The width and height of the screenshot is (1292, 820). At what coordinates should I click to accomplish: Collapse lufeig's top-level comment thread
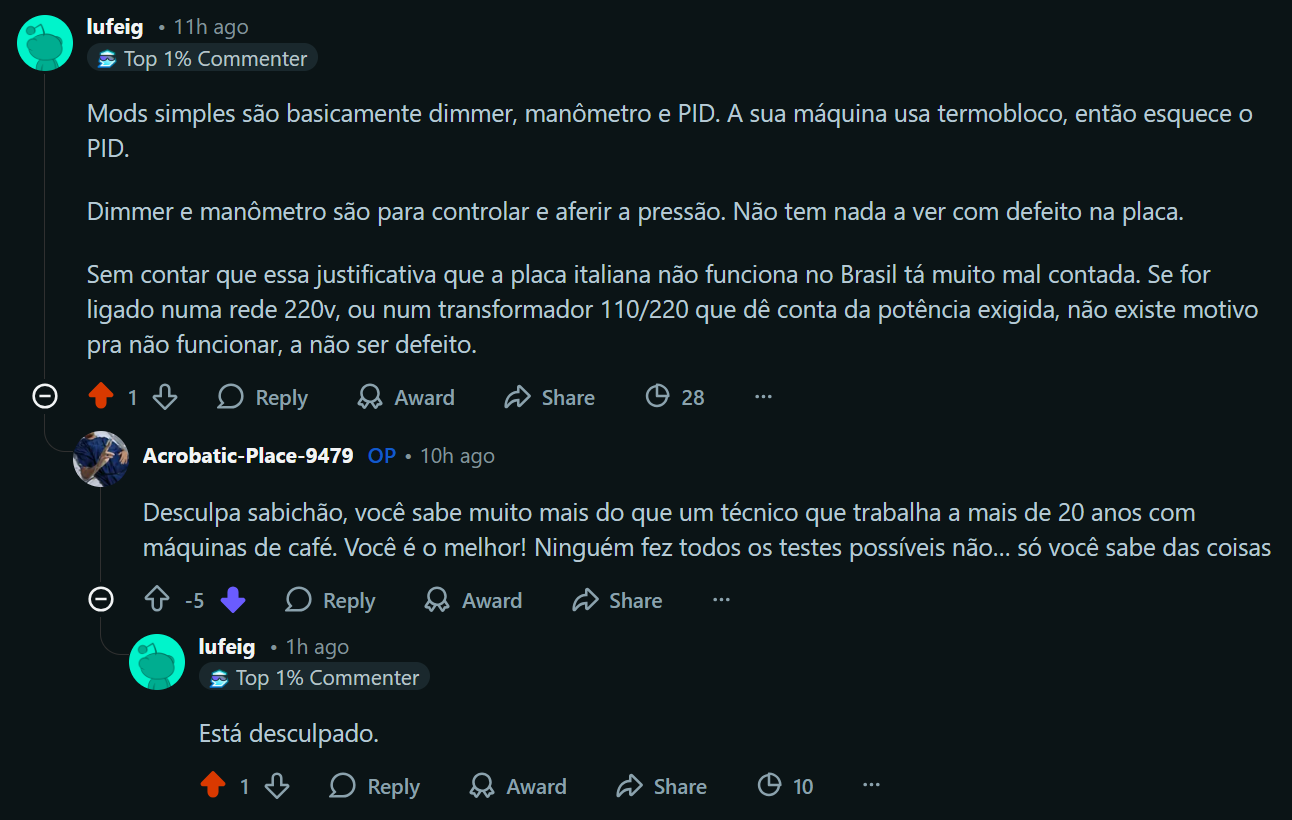click(45, 397)
